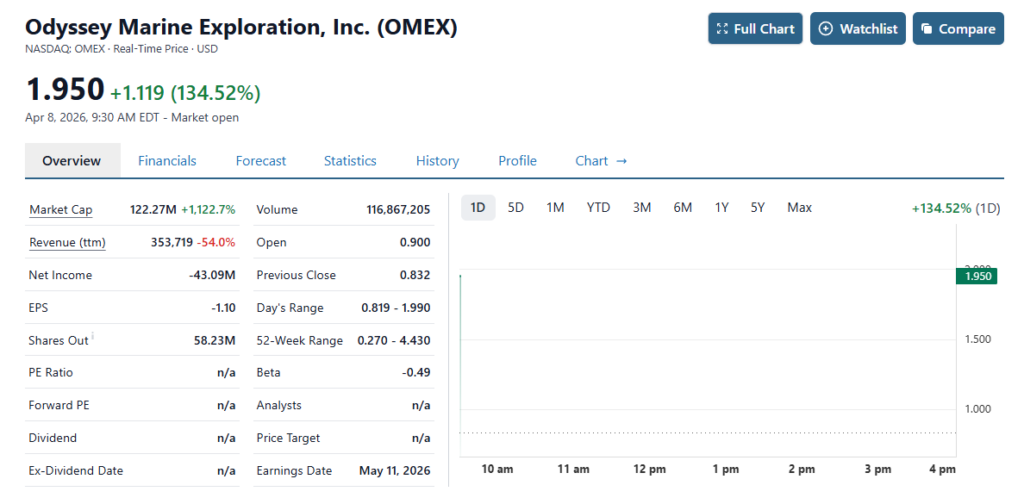Switch chart to 5D range

[x=516, y=208]
